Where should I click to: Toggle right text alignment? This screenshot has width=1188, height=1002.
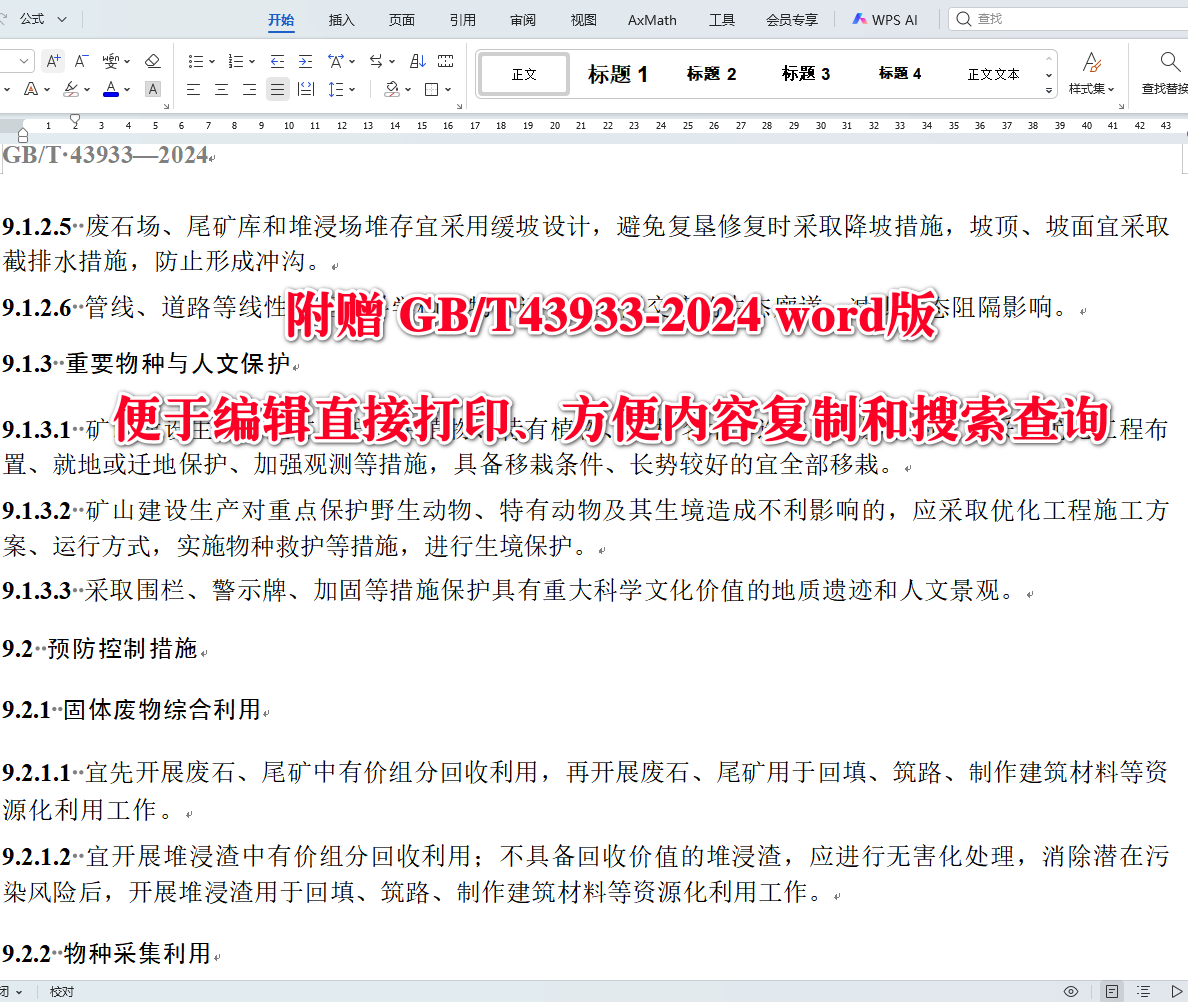tap(247, 89)
